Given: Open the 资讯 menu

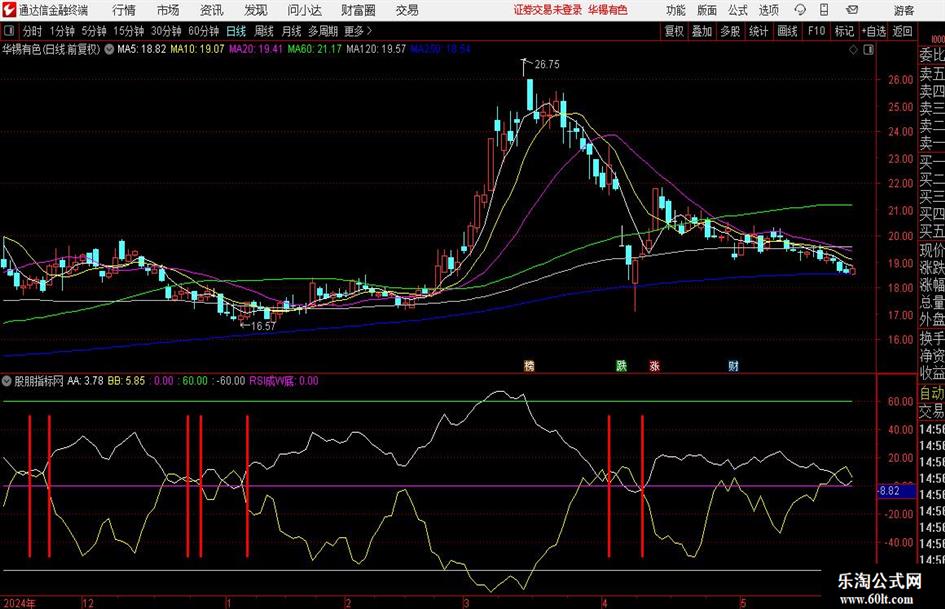Looking at the screenshot, I should (212, 10).
